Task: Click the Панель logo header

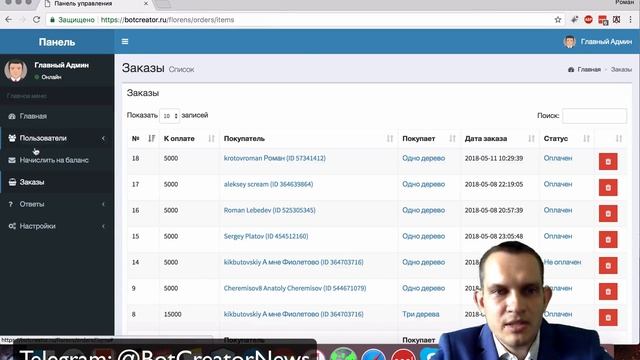Action: coord(57,42)
